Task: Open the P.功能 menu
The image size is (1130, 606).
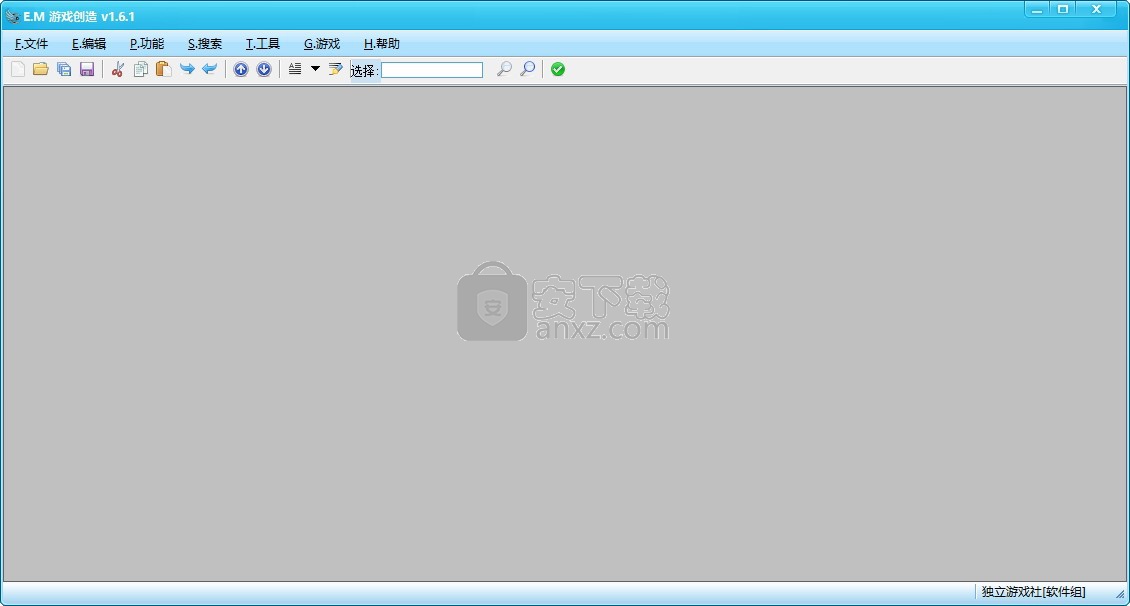Action: pyautogui.click(x=147, y=44)
